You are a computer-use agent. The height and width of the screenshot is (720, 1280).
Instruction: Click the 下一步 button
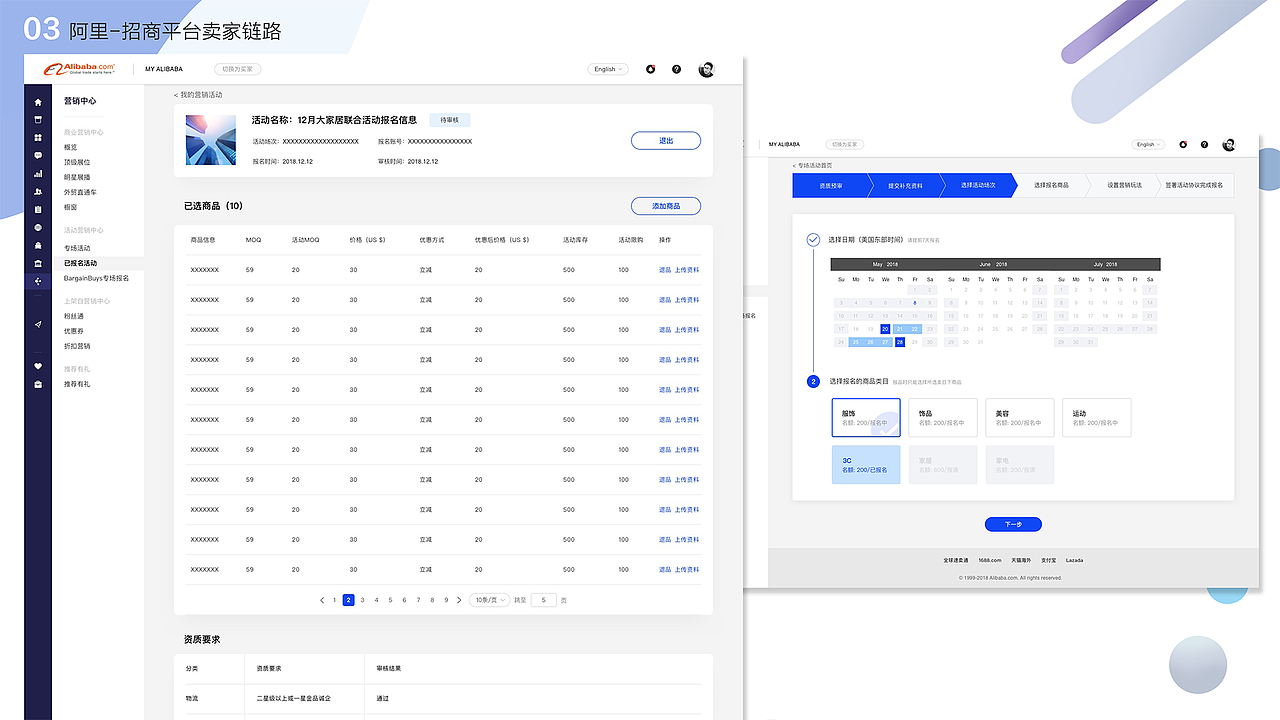click(x=1013, y=524)
